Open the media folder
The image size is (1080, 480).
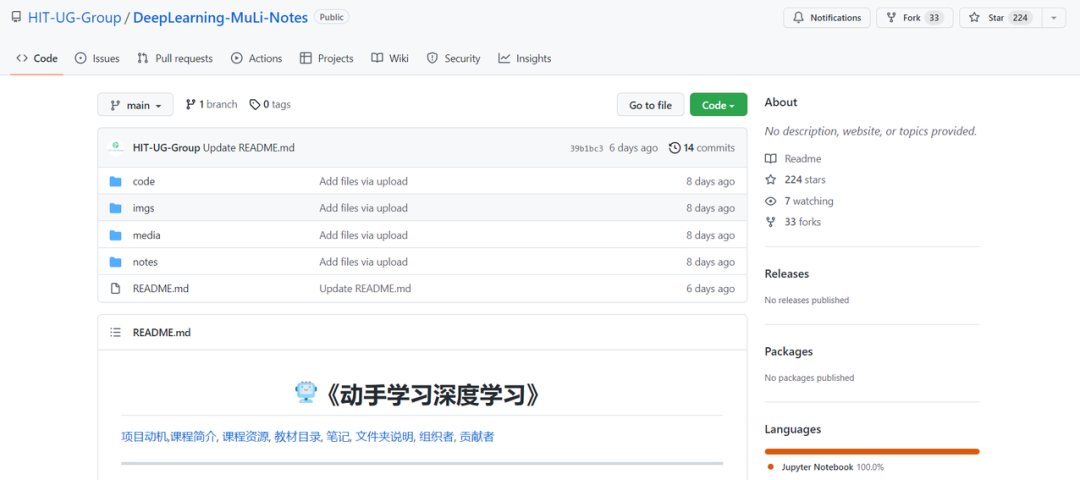147,236
